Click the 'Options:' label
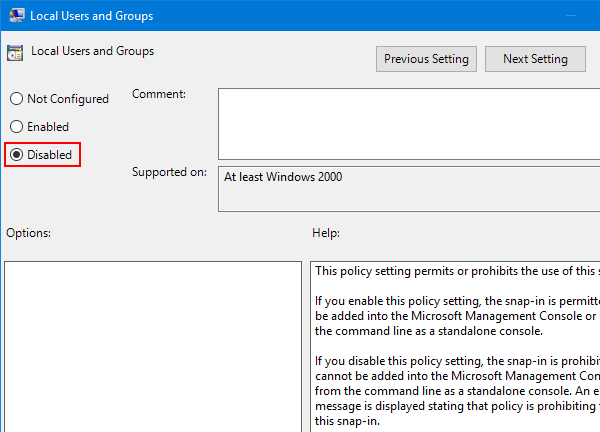Image resolution: width=600 pixels, height=432 pixels. [28, 233]
